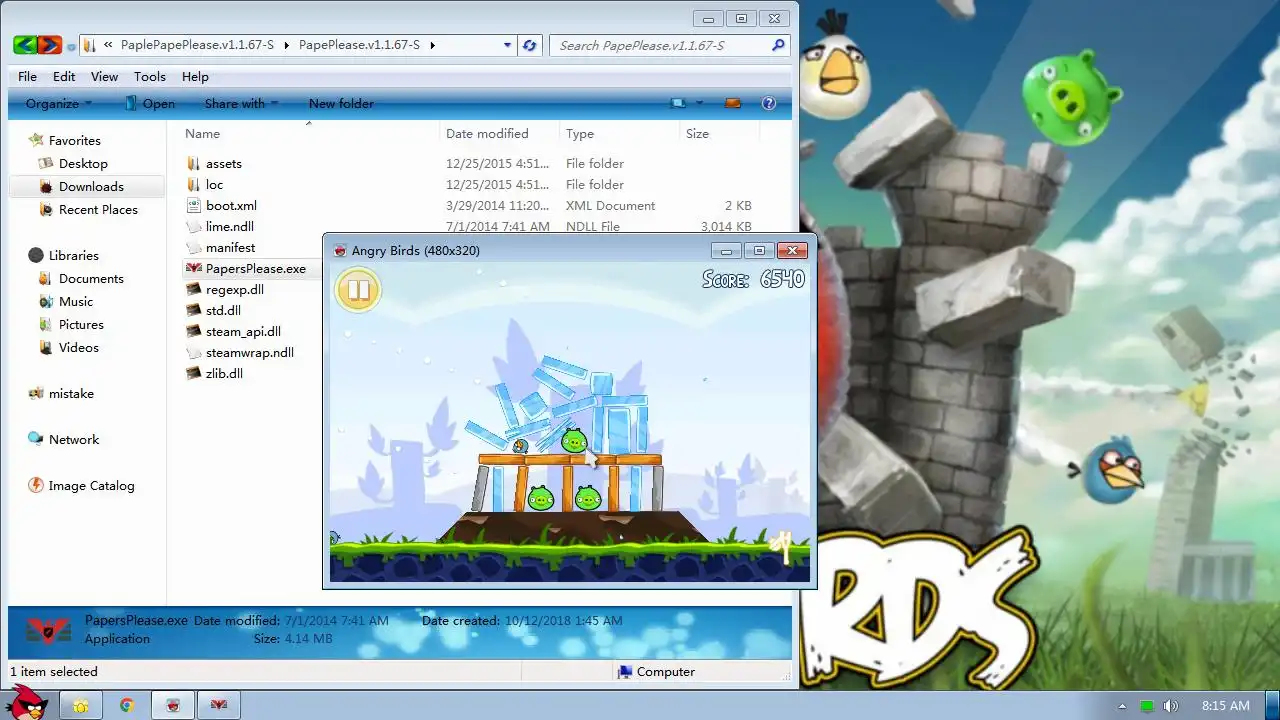Open the folder taskbar button
The width and height of the screenshot is (1280, 720).
(x=81, y=705)
